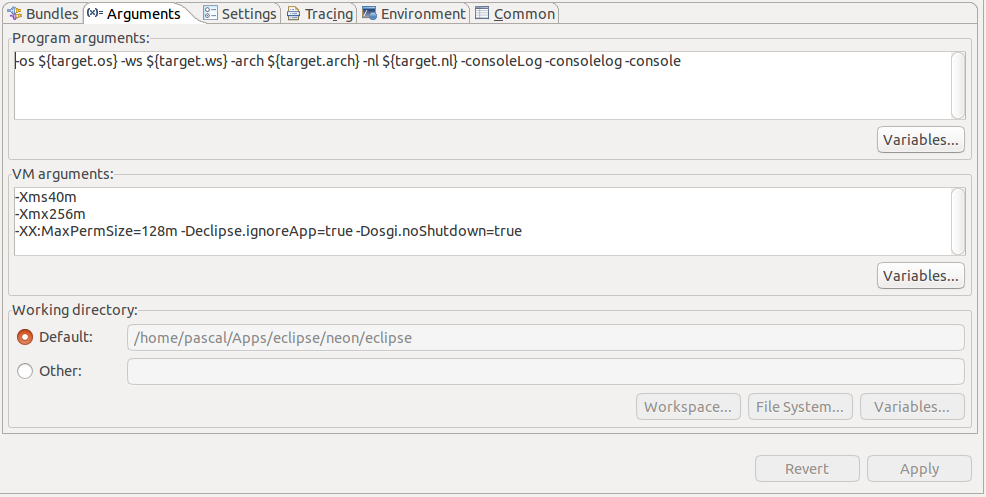Open Variables for Program arguments

(x=920, y=139)
